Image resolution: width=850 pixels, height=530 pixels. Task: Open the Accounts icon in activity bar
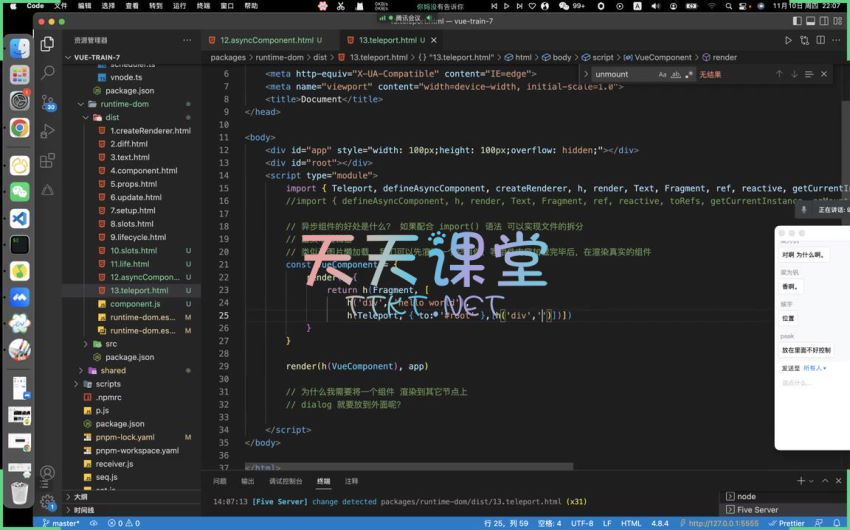[47, 473]
